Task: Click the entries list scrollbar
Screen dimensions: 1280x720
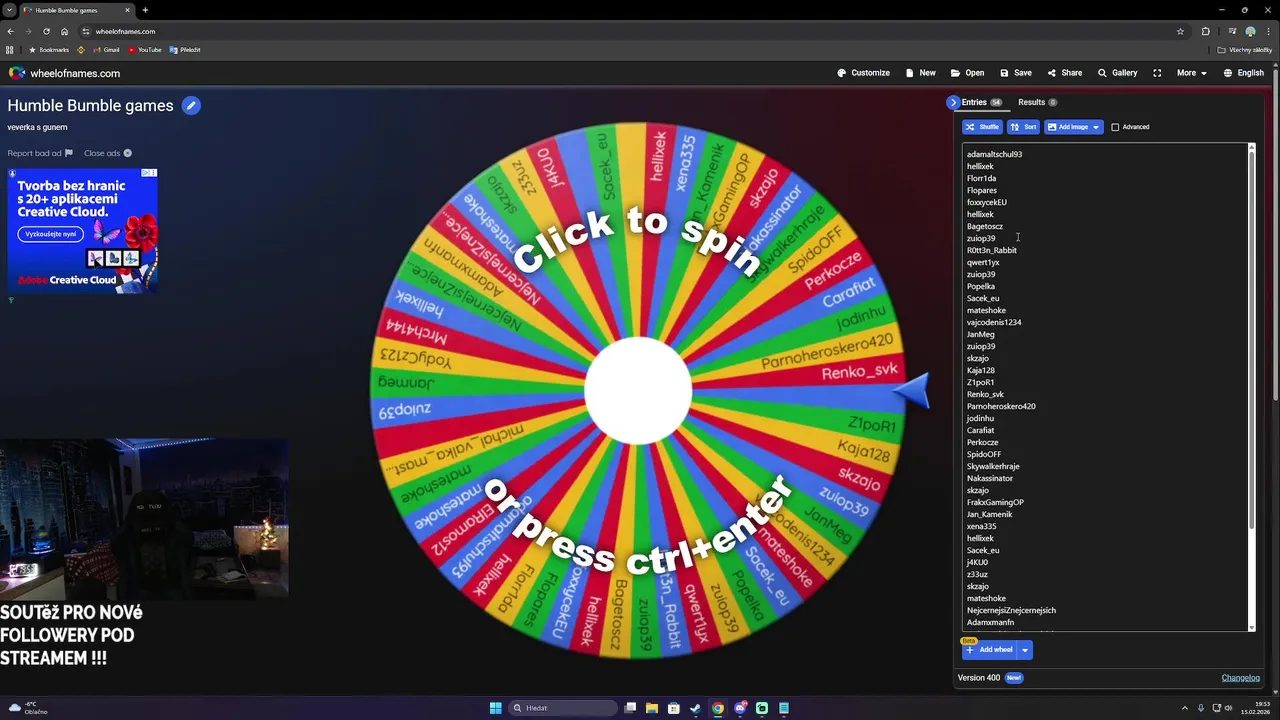Action: click(1251, 340)
